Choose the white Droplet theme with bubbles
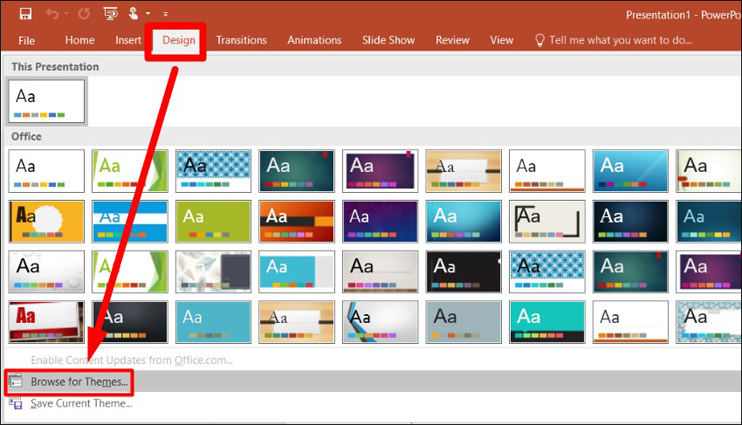Image resolution: width=742 pixels, height=425 pixels. (x=46, y=272)
